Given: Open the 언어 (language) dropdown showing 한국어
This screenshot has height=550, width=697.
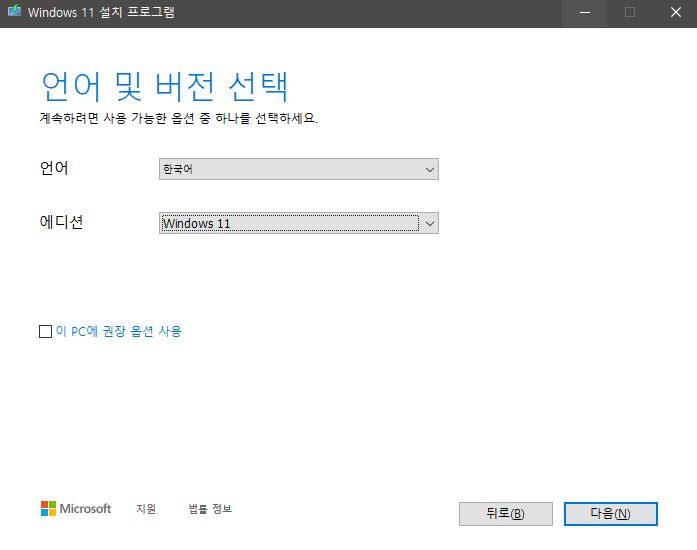Looking at the screenshot, I should click(x=299, y=169).
